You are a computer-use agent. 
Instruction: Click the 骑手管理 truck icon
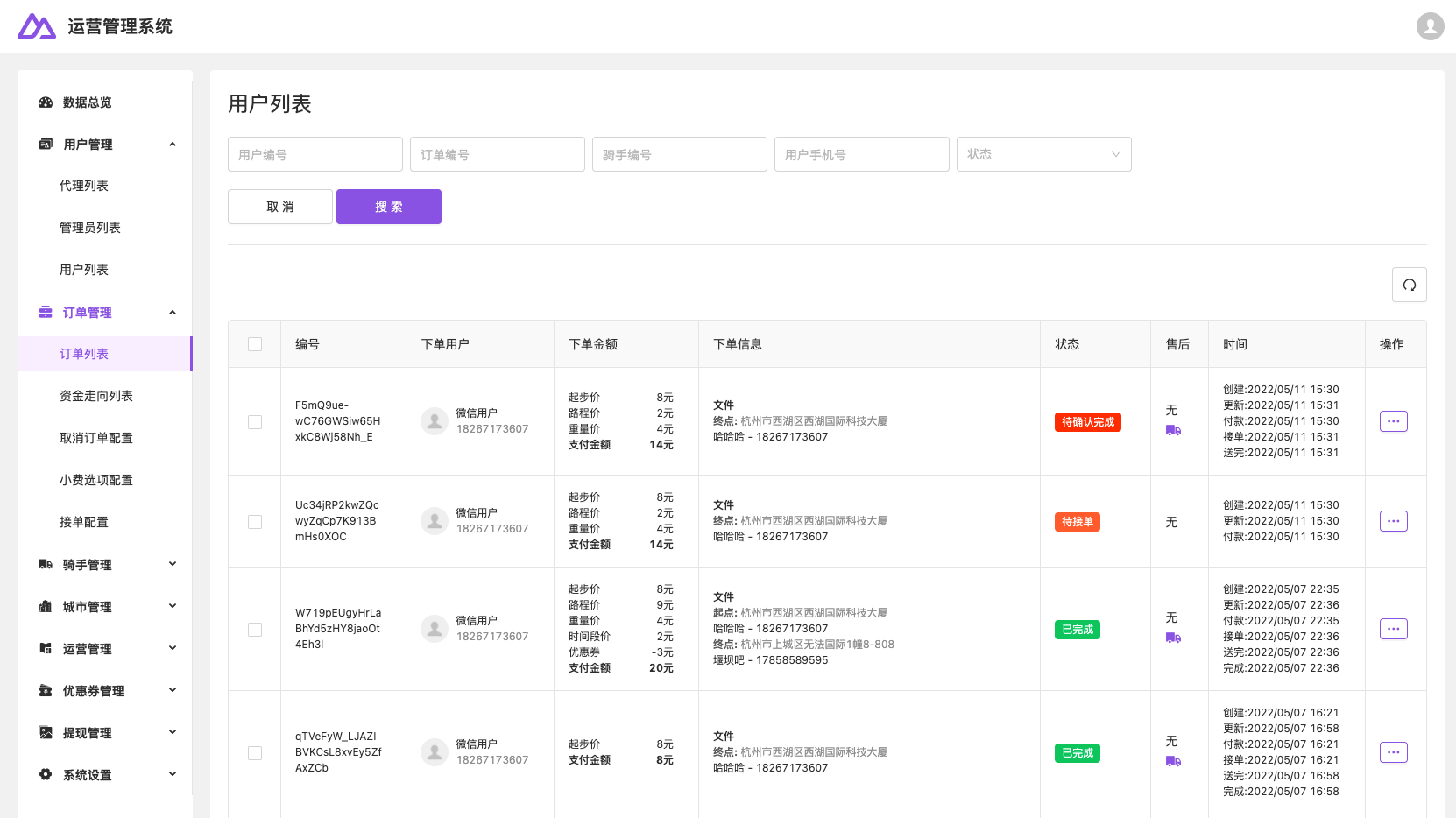(x=46, y=564)
